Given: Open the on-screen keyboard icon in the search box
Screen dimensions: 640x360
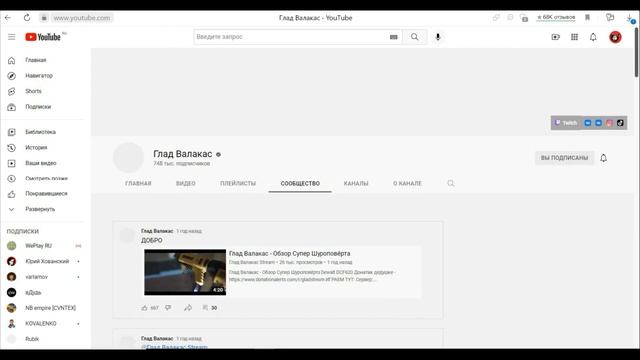Looking at the screenshot, I should pos(393,37).
